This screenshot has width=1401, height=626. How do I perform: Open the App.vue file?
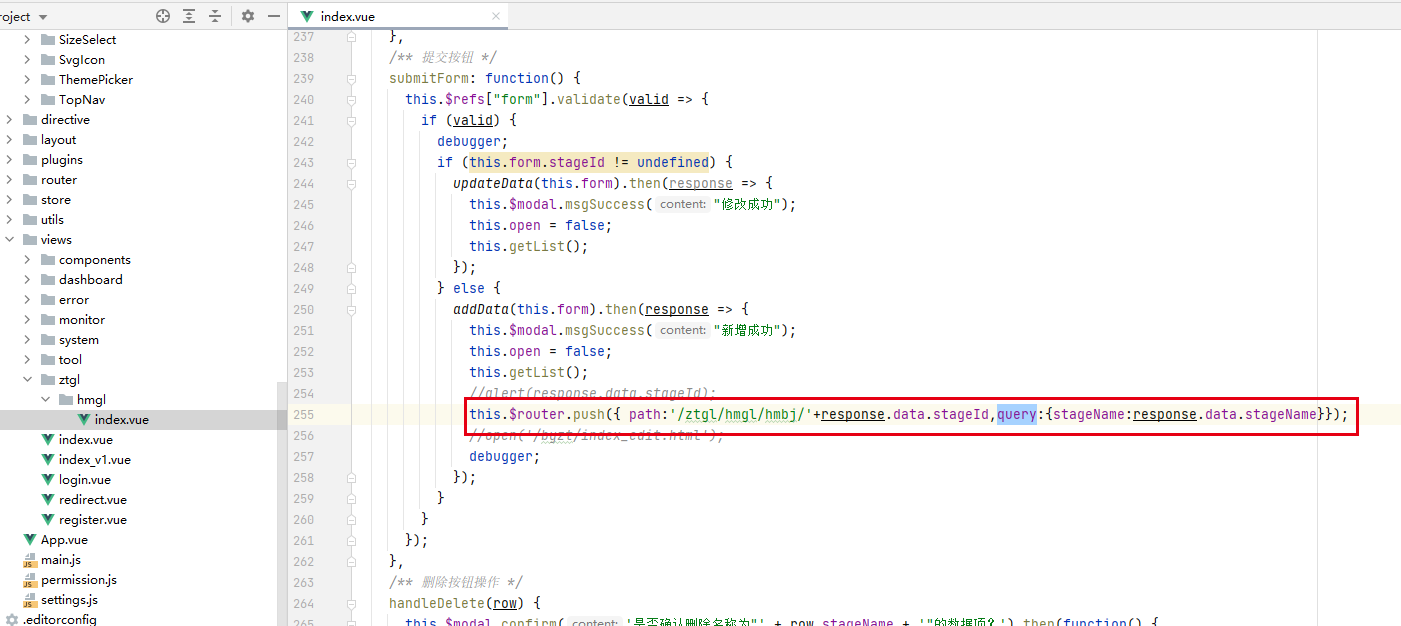[64, 540]
